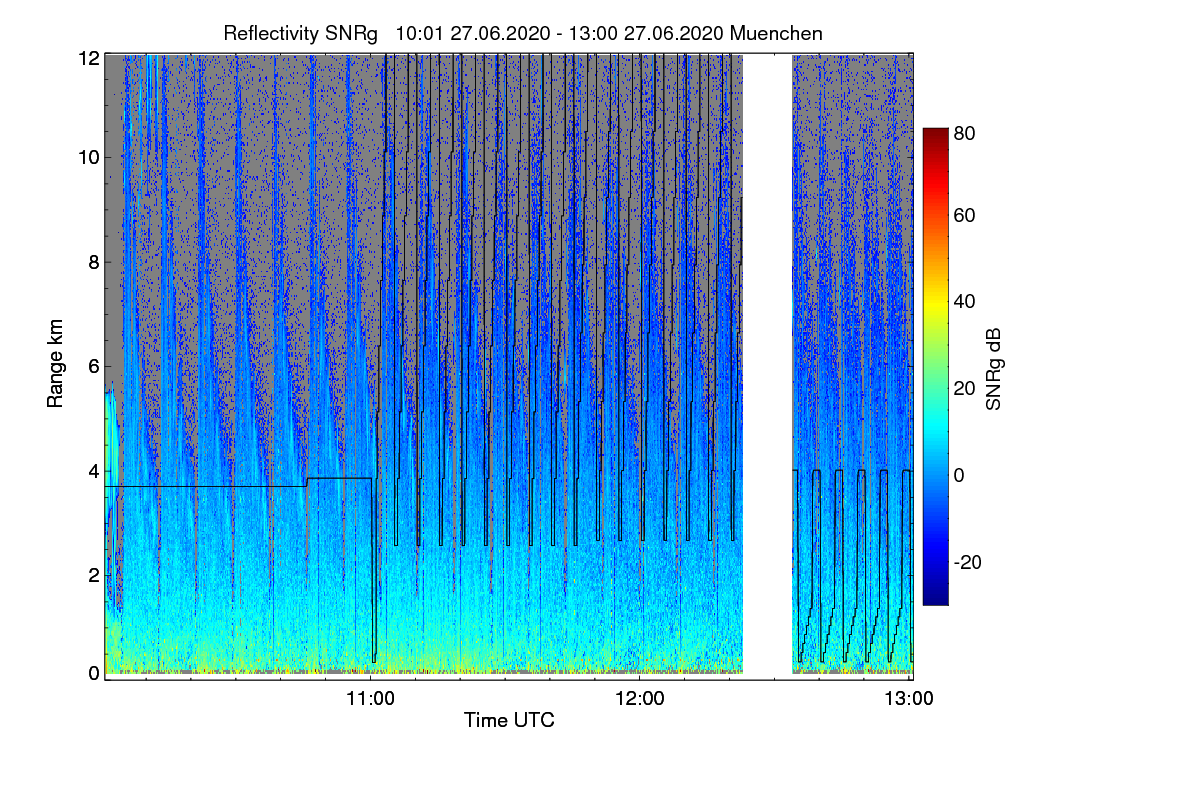Click the 80 label on colorbar
Viewport: 1200px width, 800px height.
[x=964, y=130]
